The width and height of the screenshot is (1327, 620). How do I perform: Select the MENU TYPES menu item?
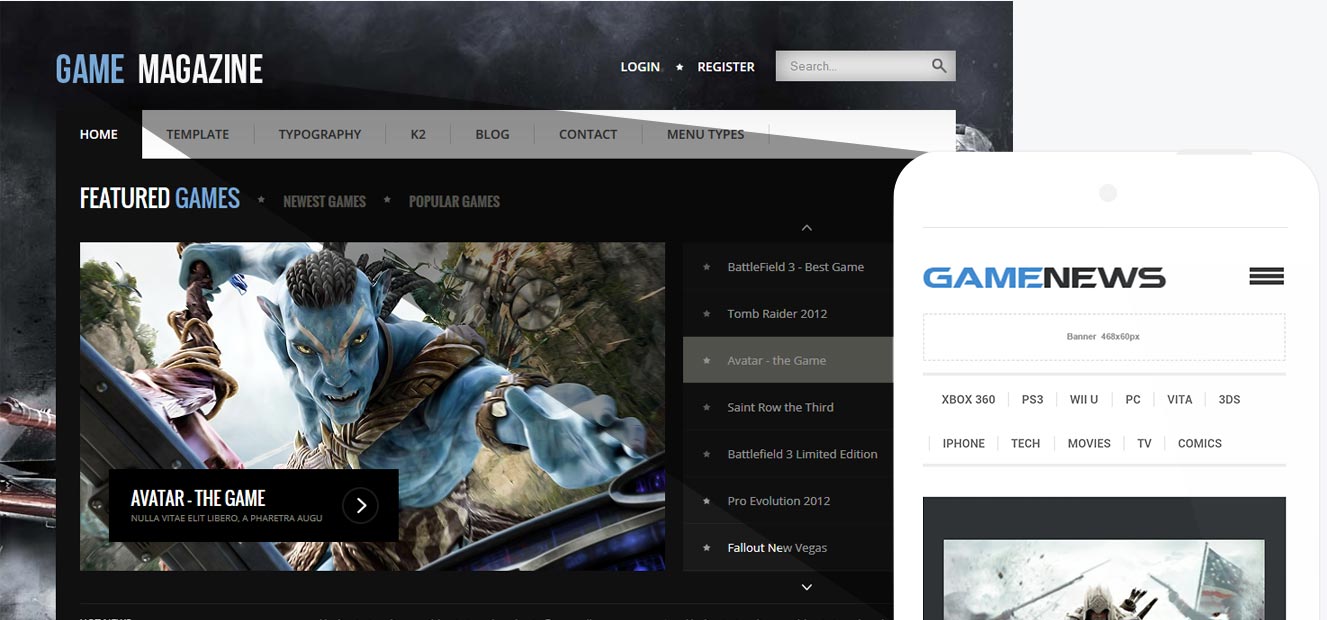tap(706, 134)
